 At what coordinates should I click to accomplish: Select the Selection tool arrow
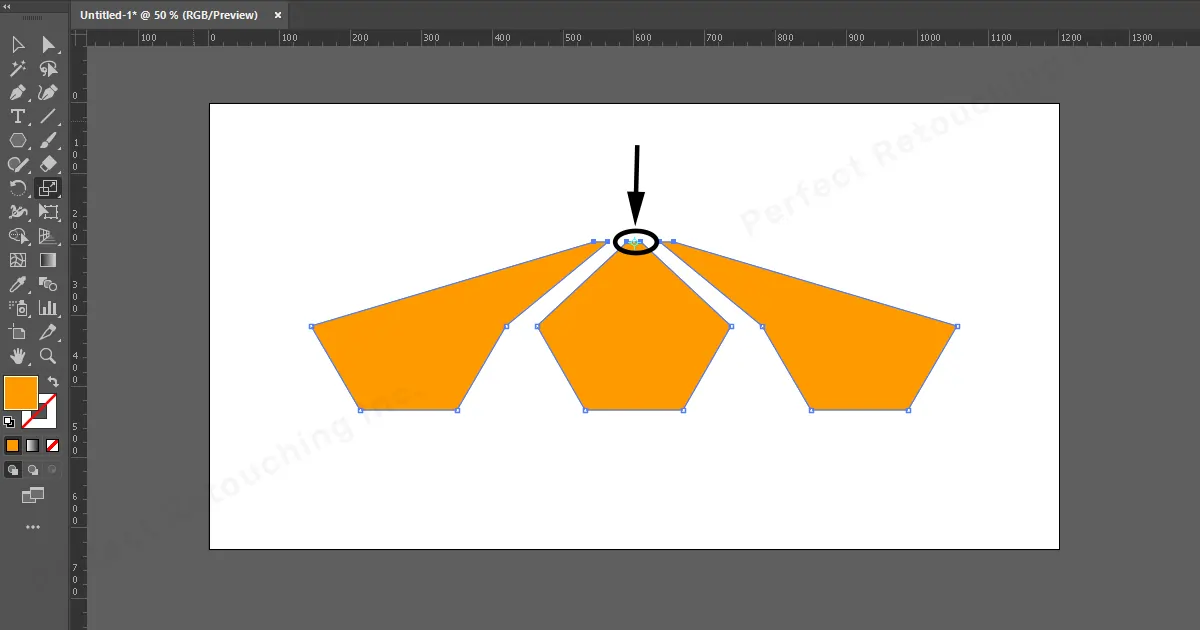tap(18, 45)
